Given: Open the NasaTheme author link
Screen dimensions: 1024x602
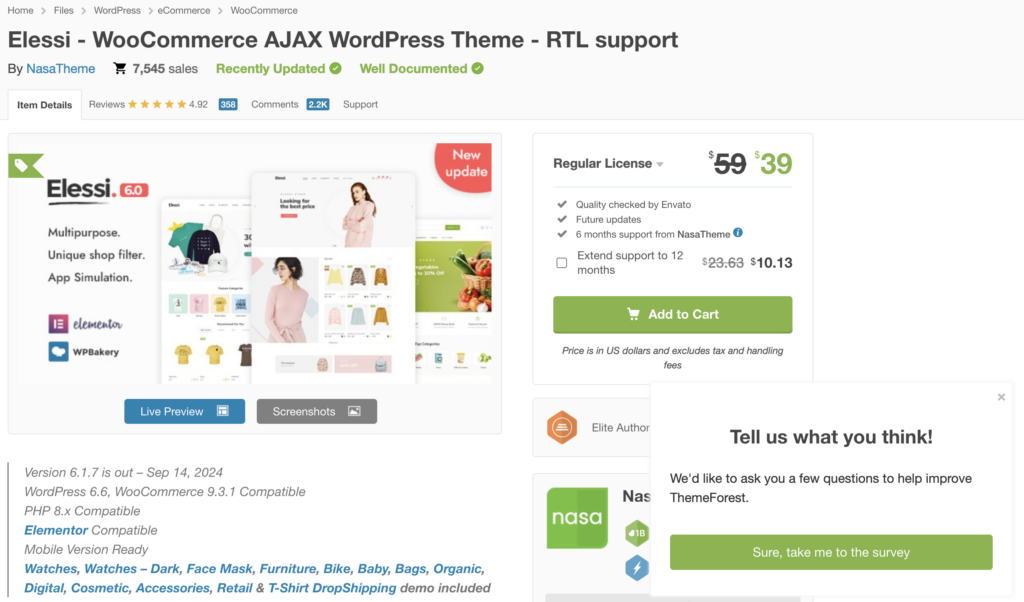Looking at the screenshot, I should coord(61,69).
